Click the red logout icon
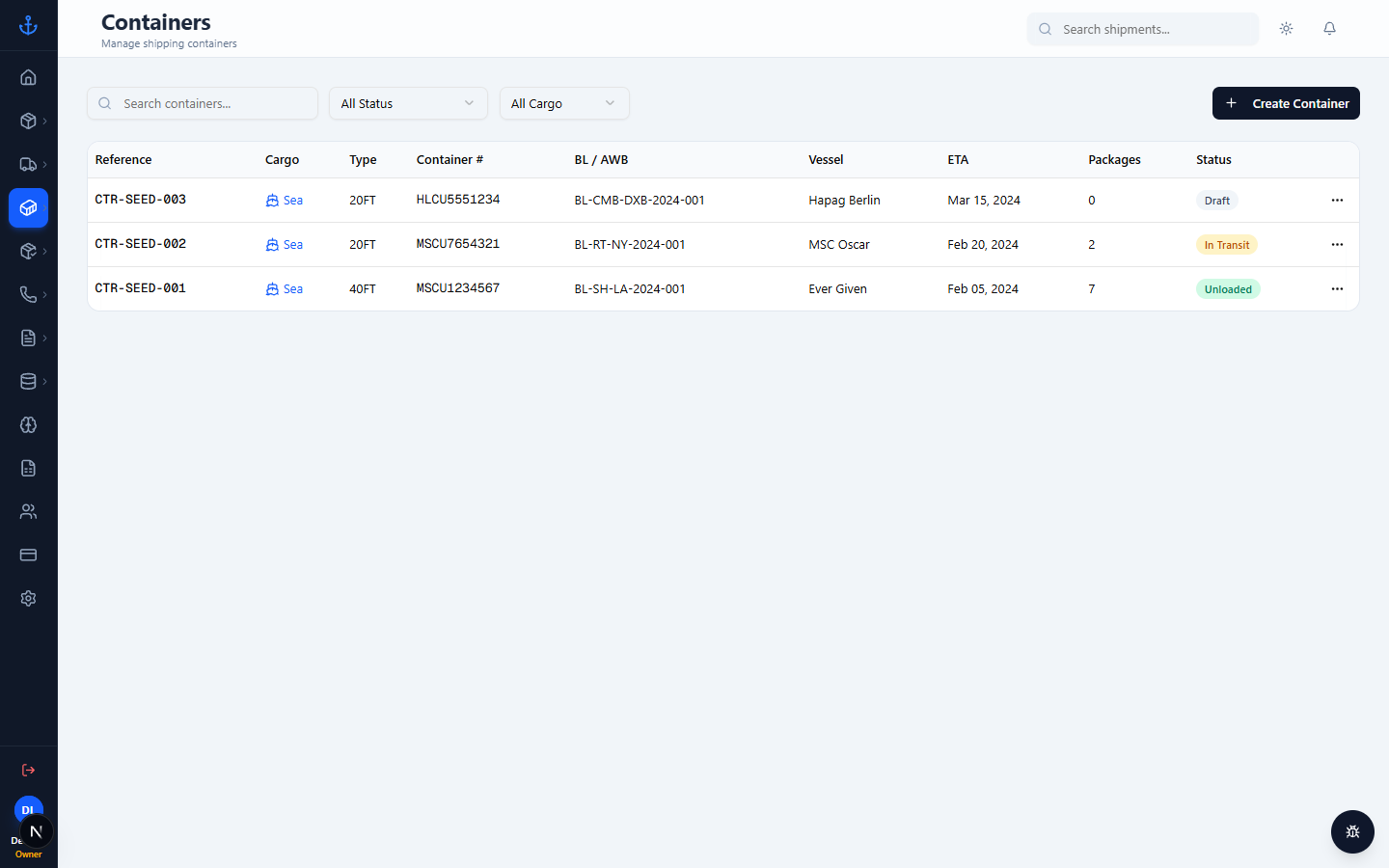Viewport: 1389px width, 868px height. click(28, 770)
